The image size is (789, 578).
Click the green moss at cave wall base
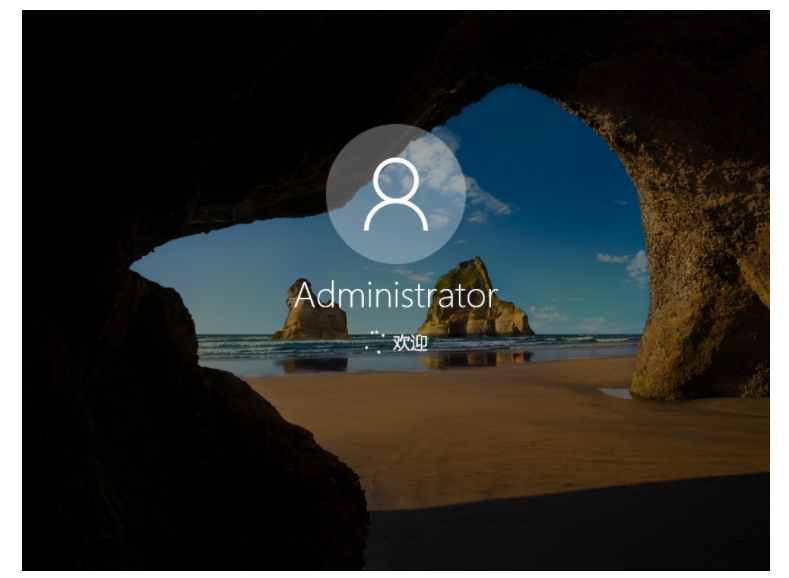[647, 385]
